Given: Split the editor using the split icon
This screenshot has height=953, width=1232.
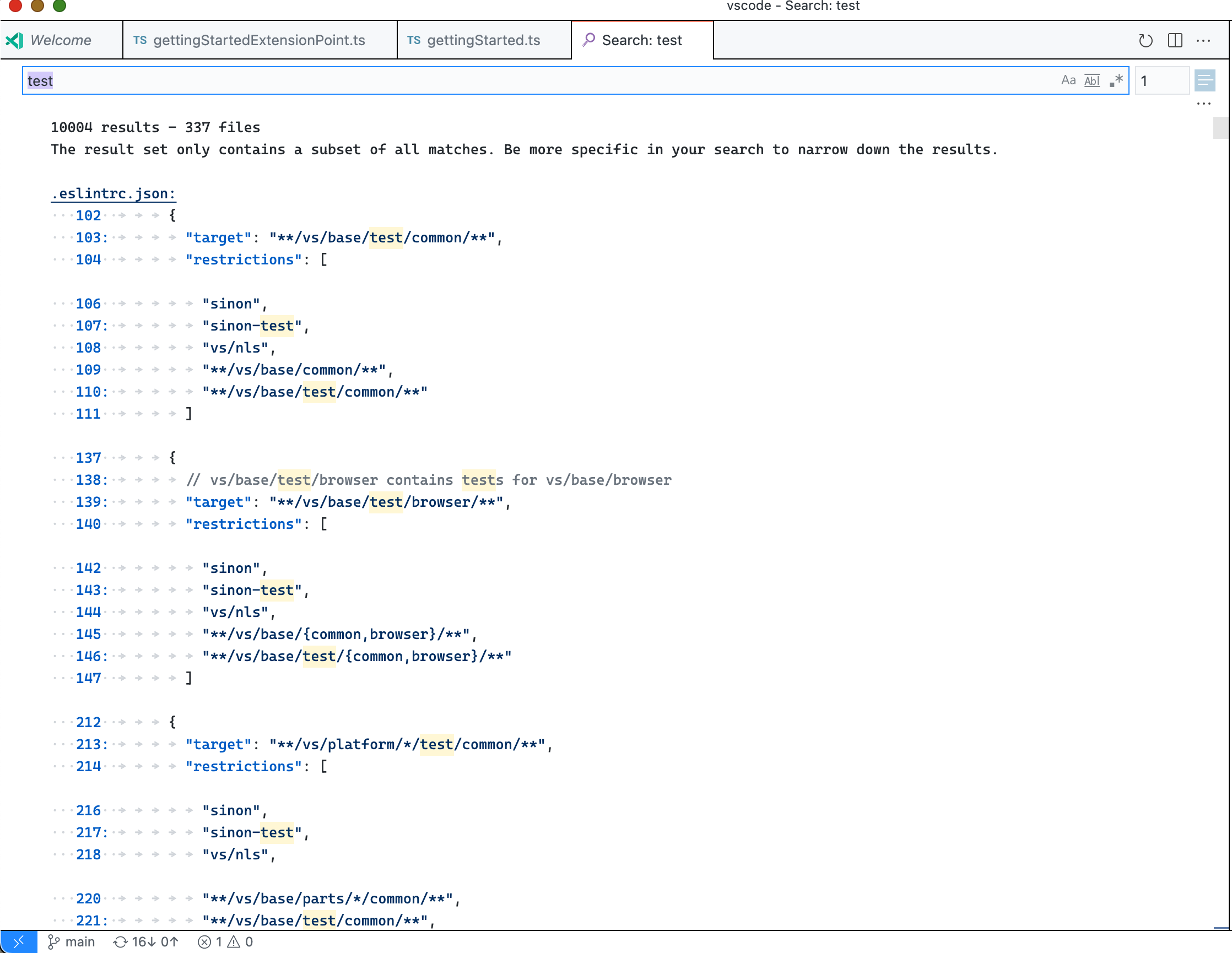Looking at the screenshot, I should [1175, 40].
